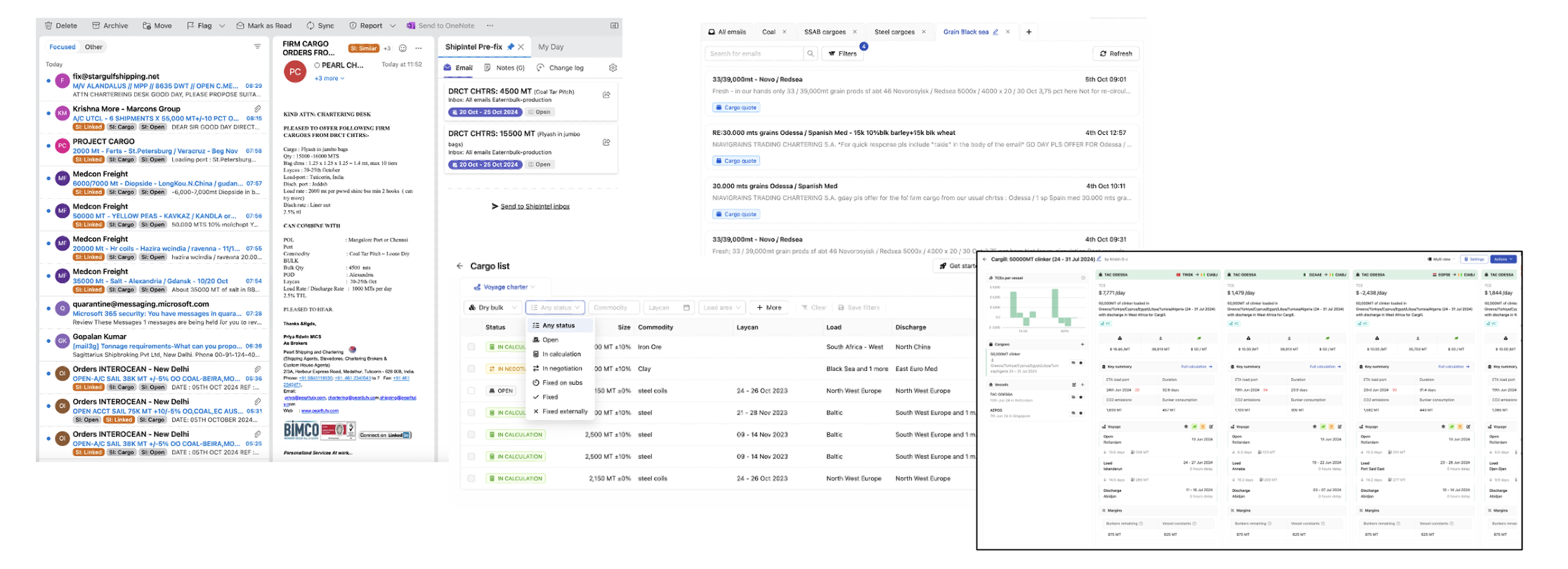Expand the +3 more recipients list
Viewport: 1568px width, 569px height.
click(329, 79)
